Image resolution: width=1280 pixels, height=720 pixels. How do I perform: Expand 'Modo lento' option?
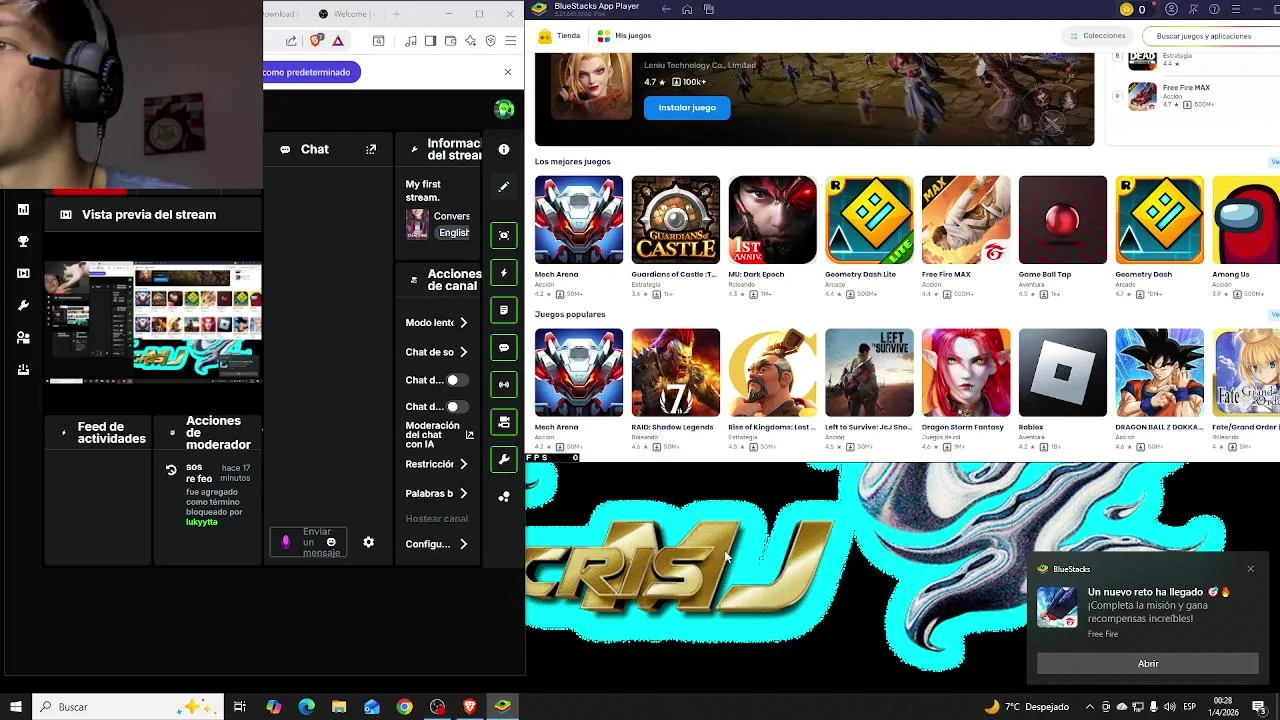point(437,323)
